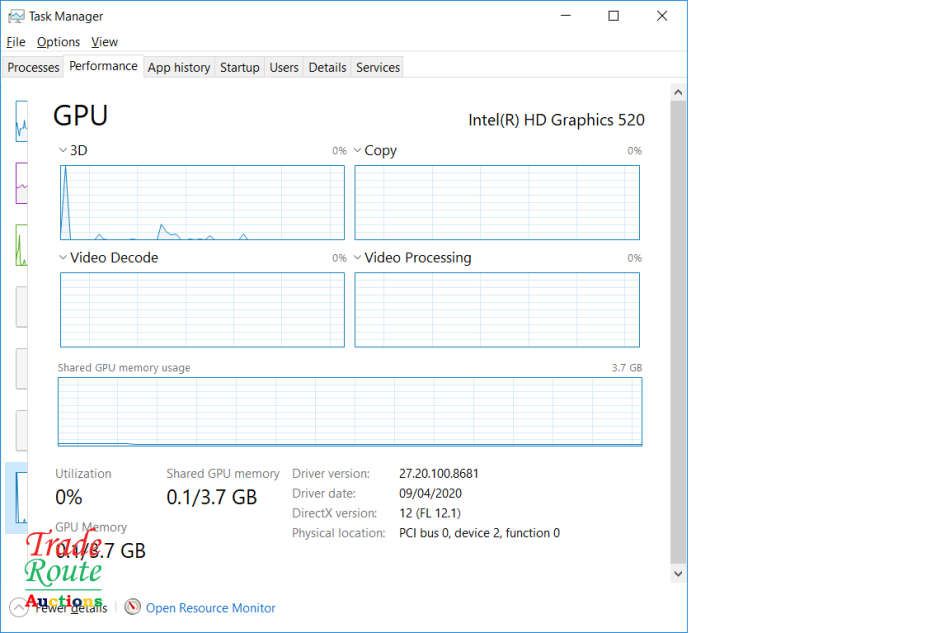Click the scrollbar down arrow
This screenshot has height=633, width=950.
tap(678, 574)
